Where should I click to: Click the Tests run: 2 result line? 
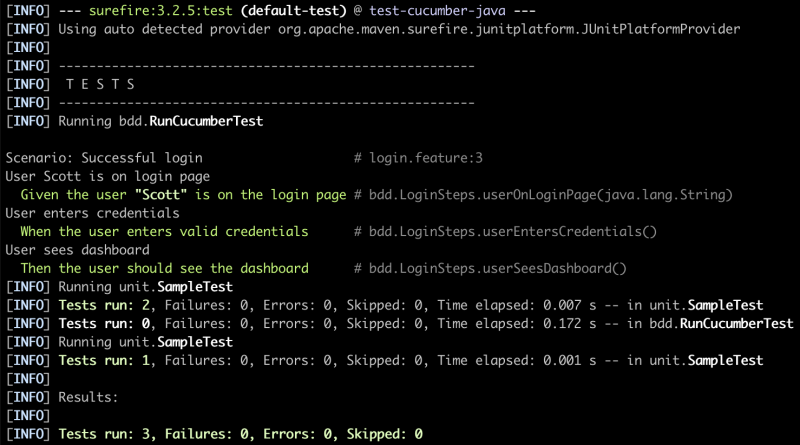410,305
